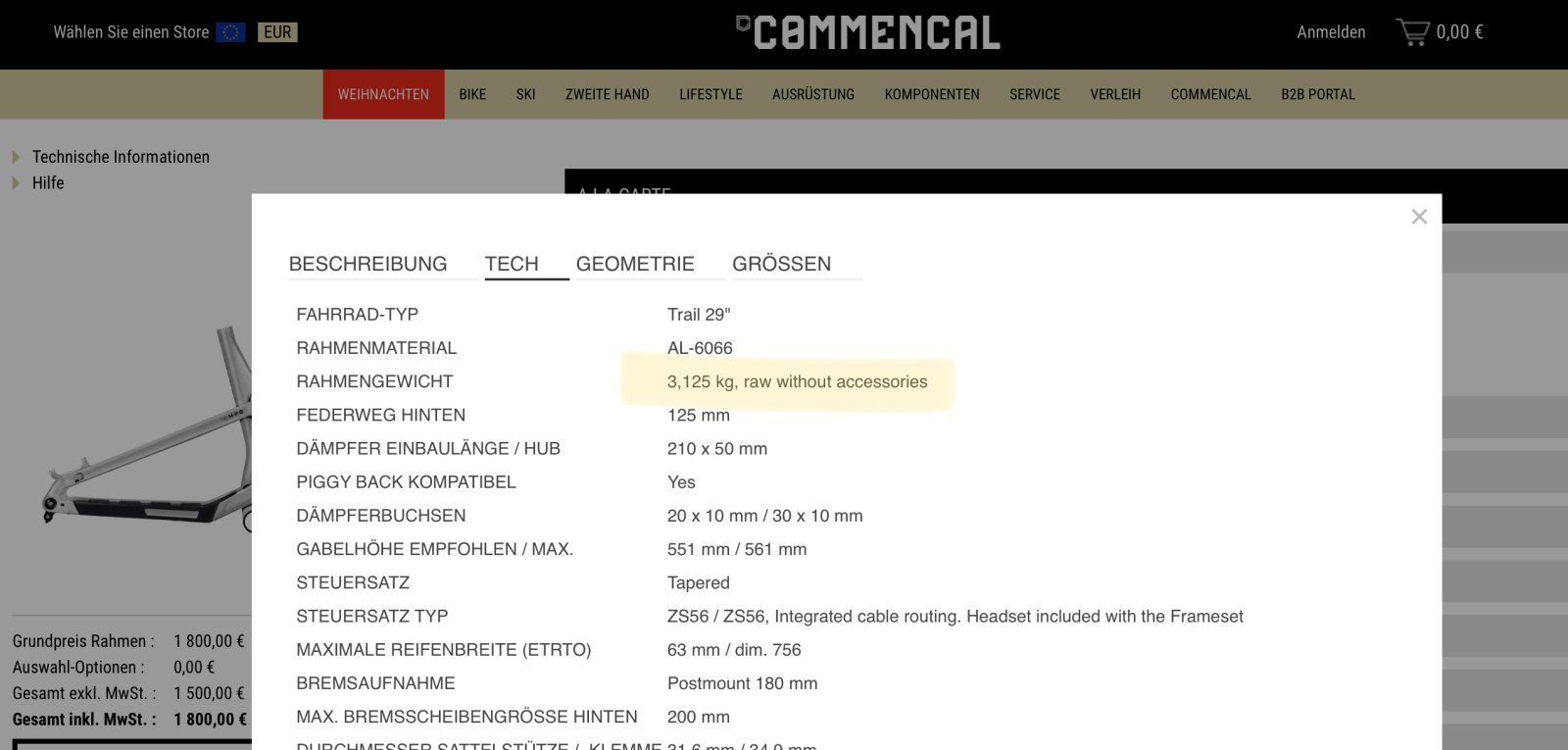This screenshot has height=750, width=1568.
Task: Click the Anmelden login link
Action: point(1331,32)
